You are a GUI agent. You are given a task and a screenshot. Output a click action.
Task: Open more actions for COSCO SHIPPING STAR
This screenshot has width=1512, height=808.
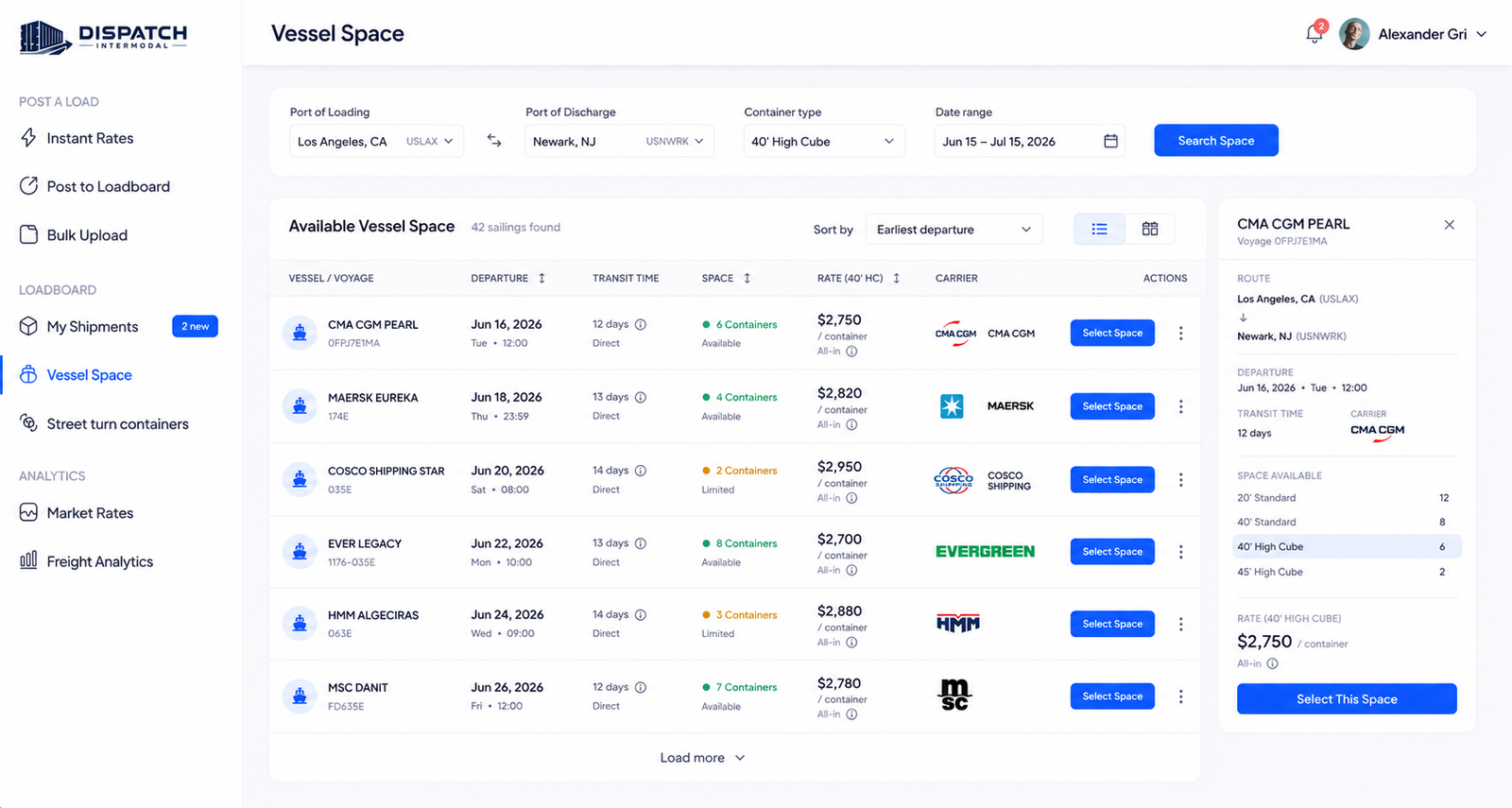(x=1180, y=480)
